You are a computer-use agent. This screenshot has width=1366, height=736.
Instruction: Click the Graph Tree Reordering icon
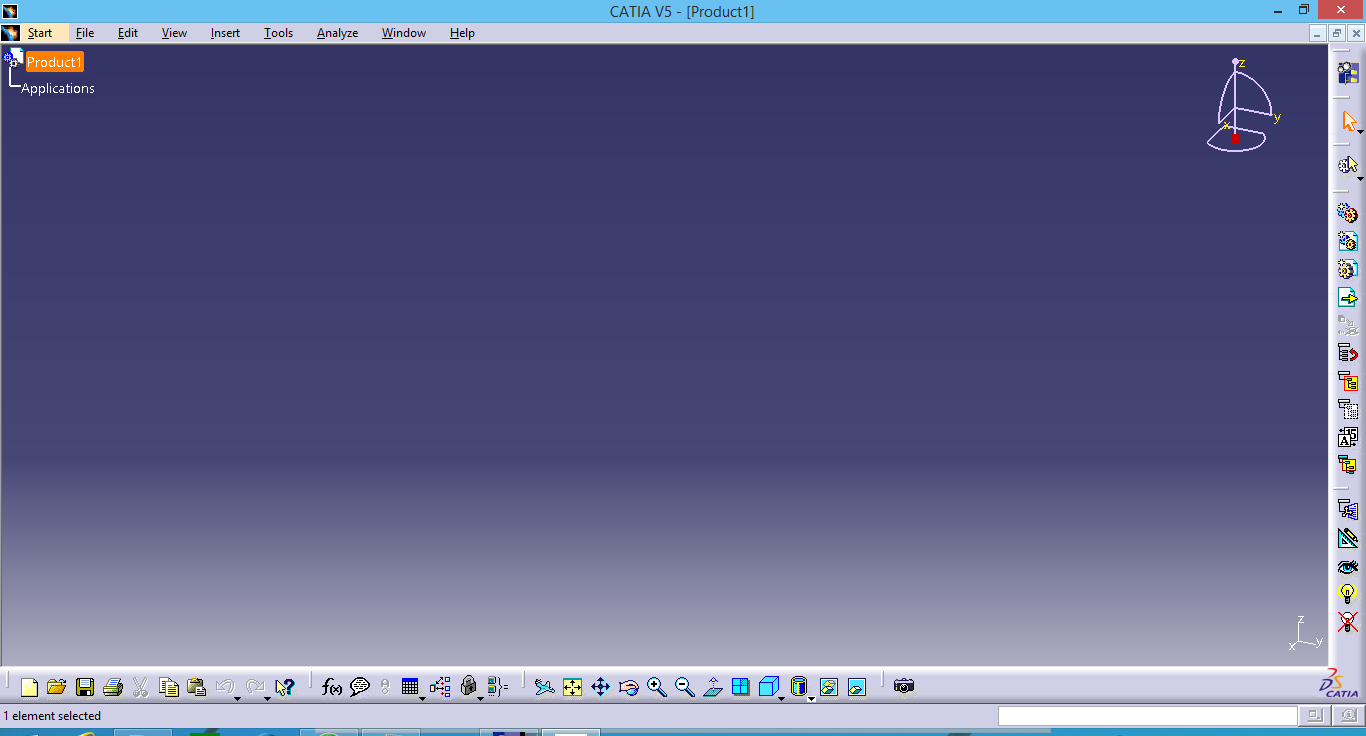(1348, 353)
